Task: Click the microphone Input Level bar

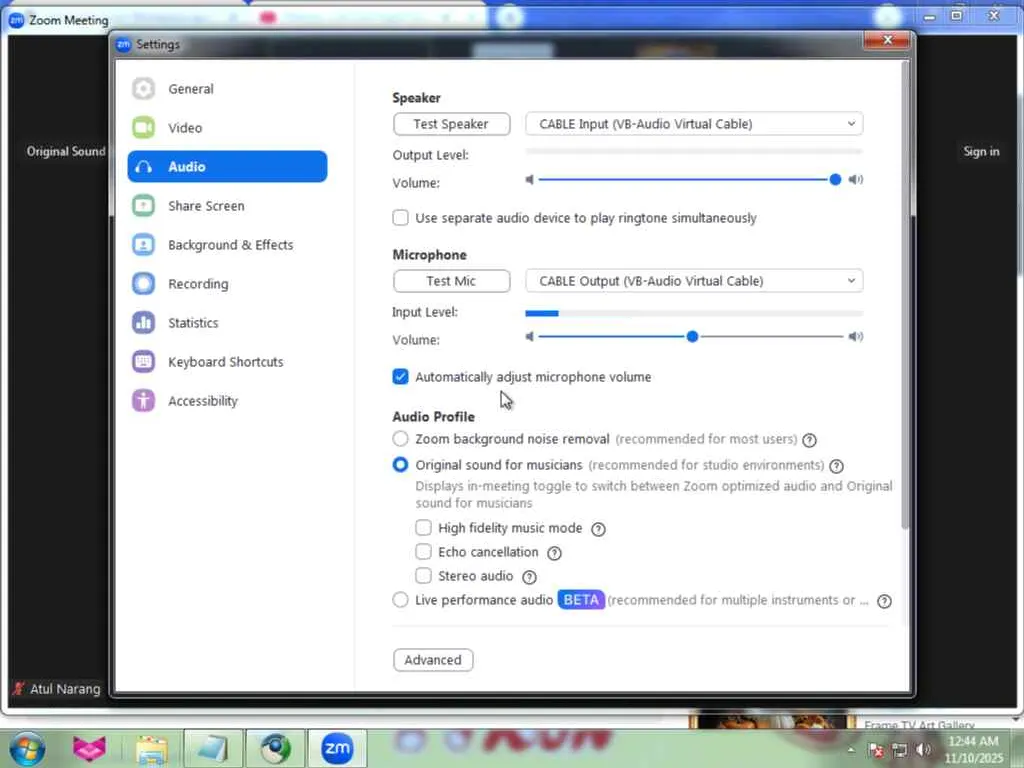Action: [694, 313]
